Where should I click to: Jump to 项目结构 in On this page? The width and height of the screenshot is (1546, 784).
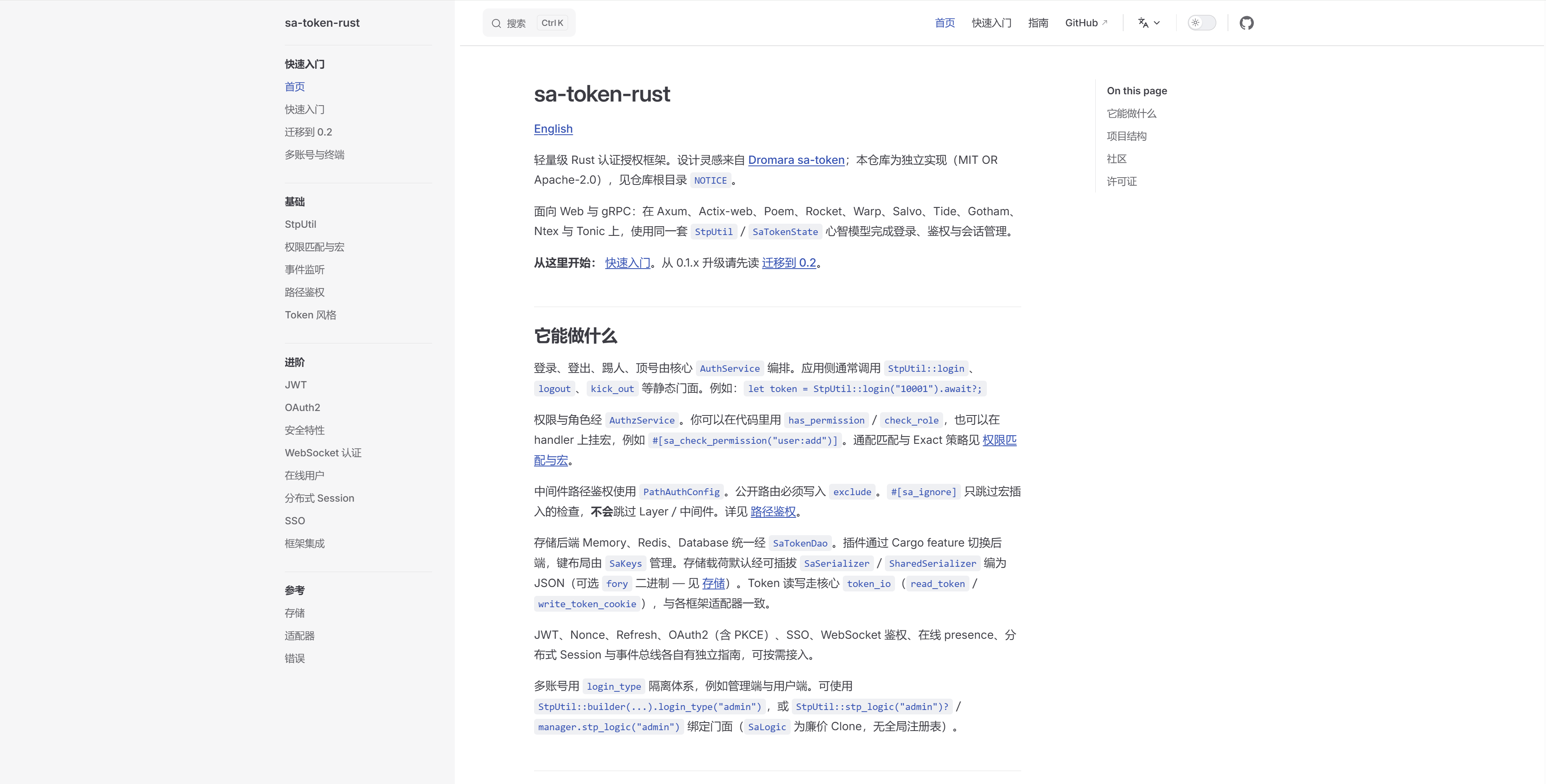(1126, 136)
